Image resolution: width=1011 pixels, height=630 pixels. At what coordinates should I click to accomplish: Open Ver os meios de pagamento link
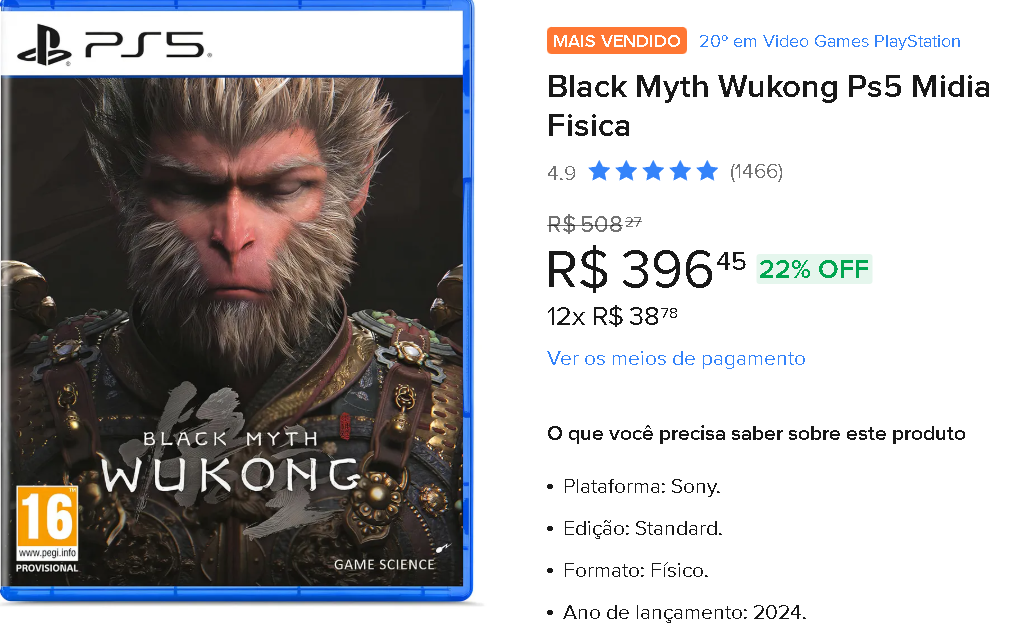(x=676, y=358)
